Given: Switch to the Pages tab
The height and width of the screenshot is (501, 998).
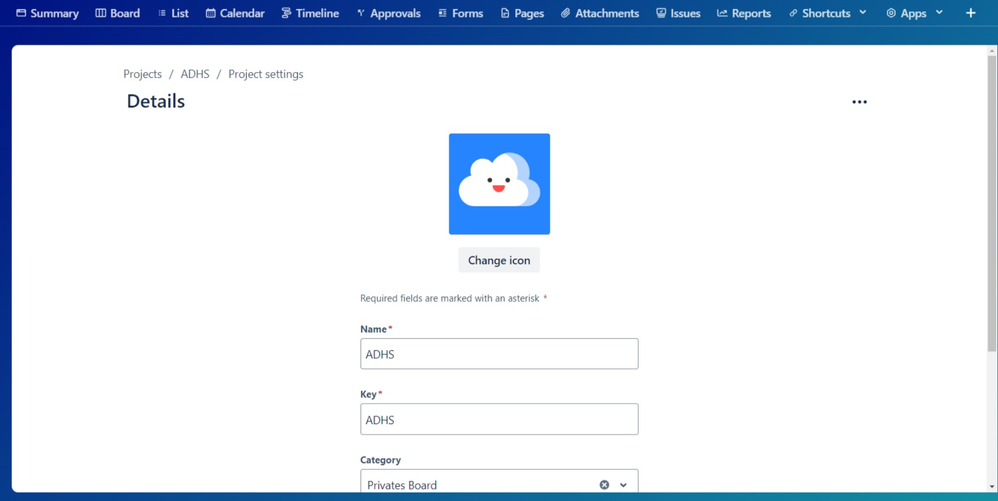Looking at the screenshot, I should pyautogui.click(x=522, y=13).
